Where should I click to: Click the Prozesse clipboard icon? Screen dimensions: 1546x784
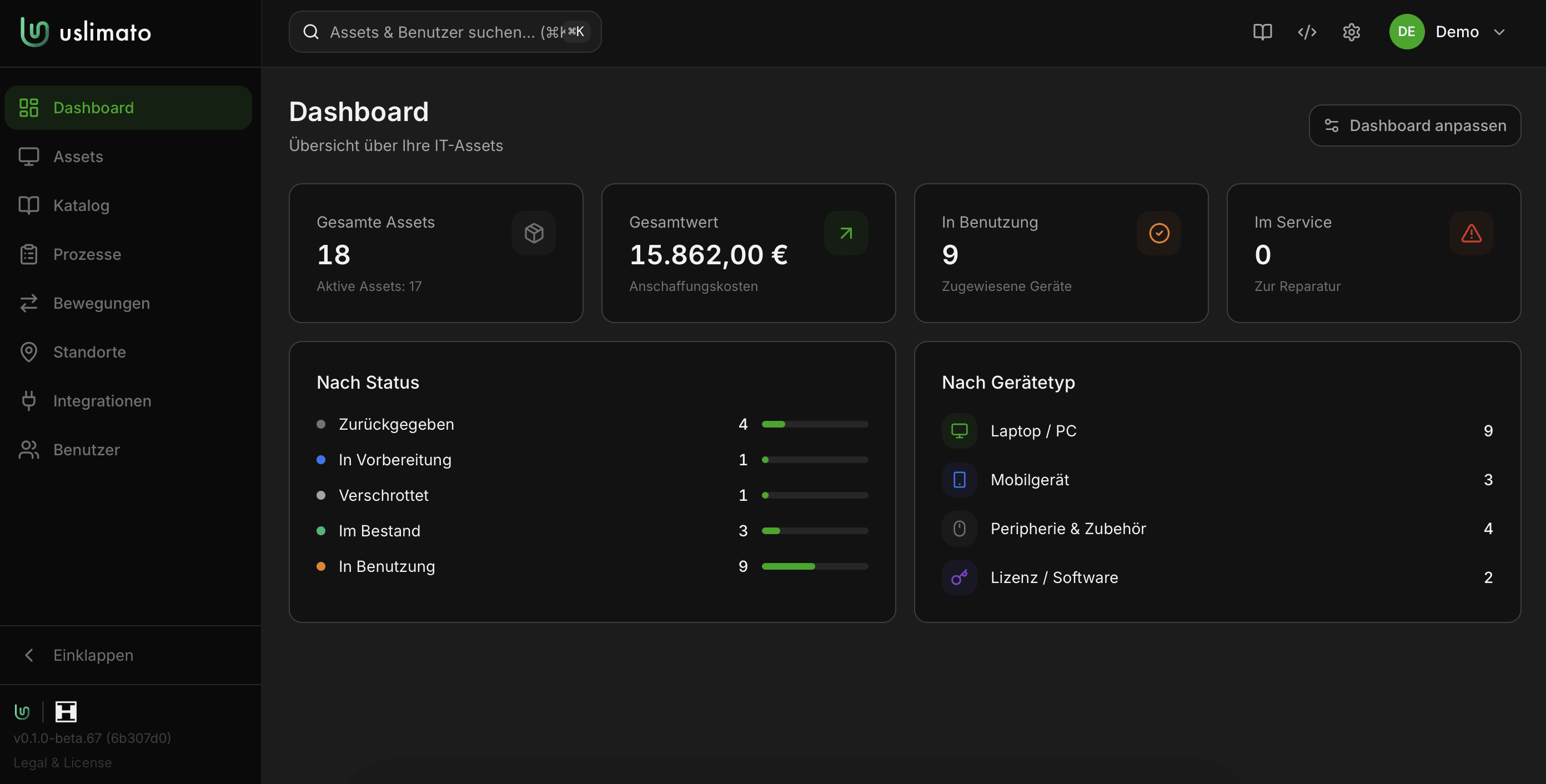click(x=29, y=254)
